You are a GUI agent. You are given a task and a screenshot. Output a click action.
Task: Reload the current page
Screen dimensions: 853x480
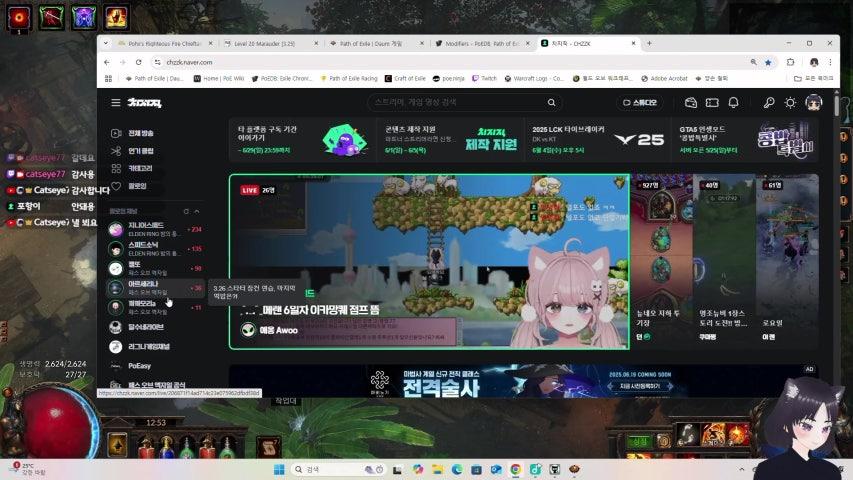[x=139, y=62]
